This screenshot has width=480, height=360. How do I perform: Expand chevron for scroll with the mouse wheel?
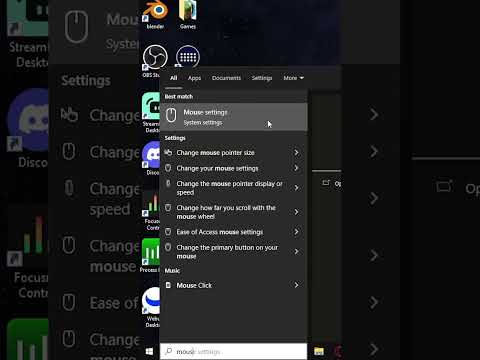[296, 212]
